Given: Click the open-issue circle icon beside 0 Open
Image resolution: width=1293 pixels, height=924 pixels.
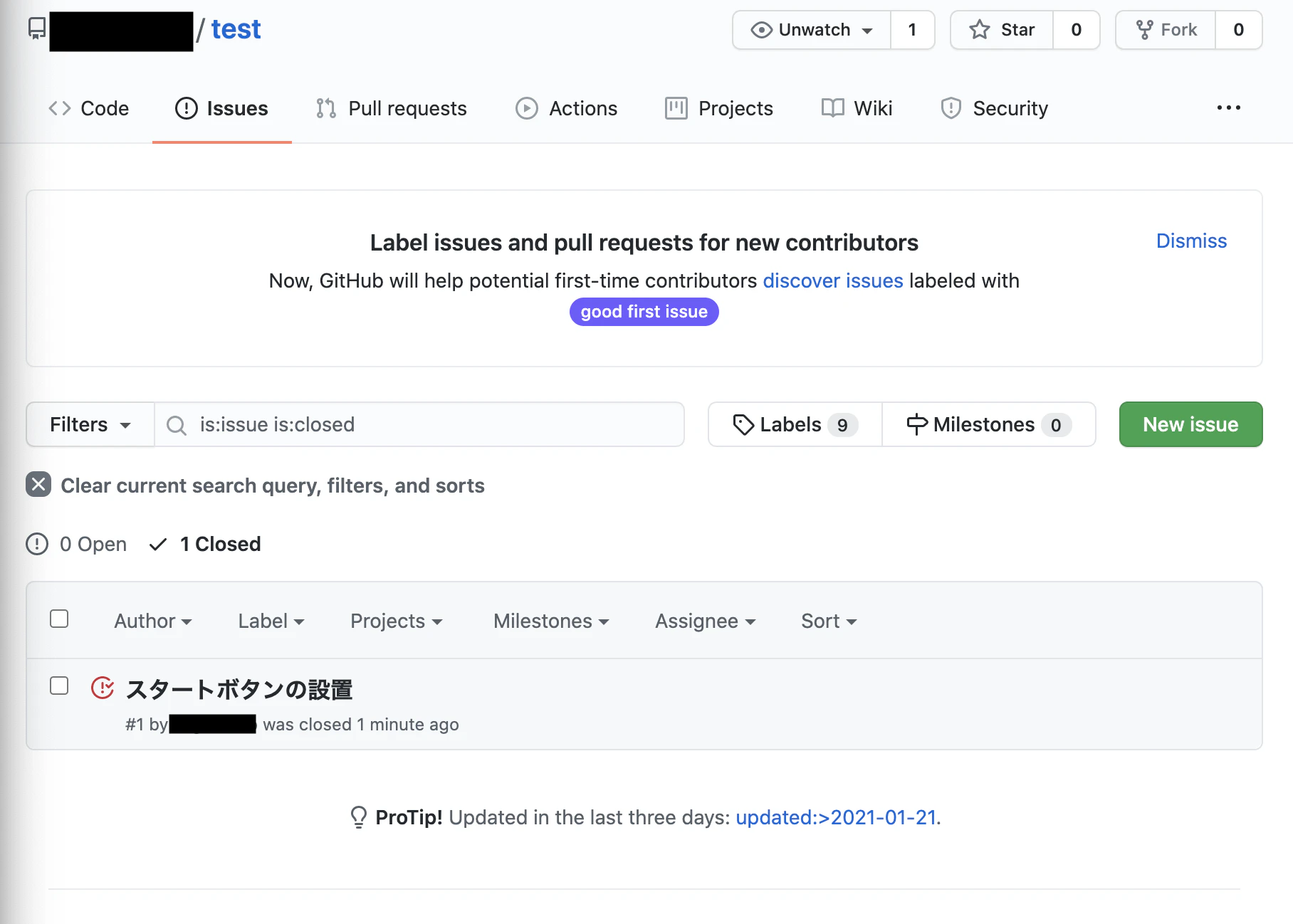Looking at the screenshot, I should pyautogui.click(x=37, y=544).
